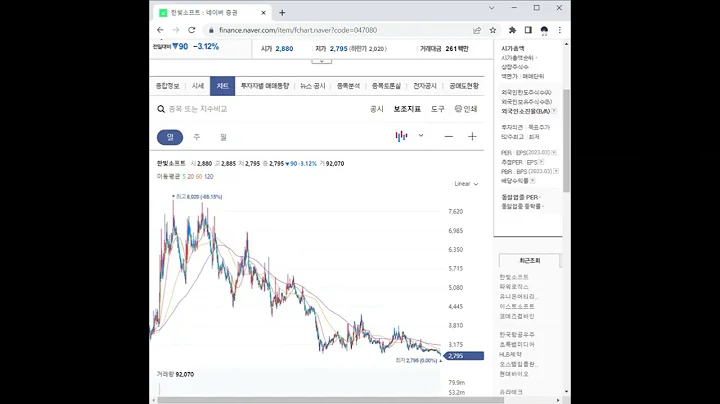720x404 pixels.
Task: Click the 최고 8,020 high marker
Action: coord(197,196)
